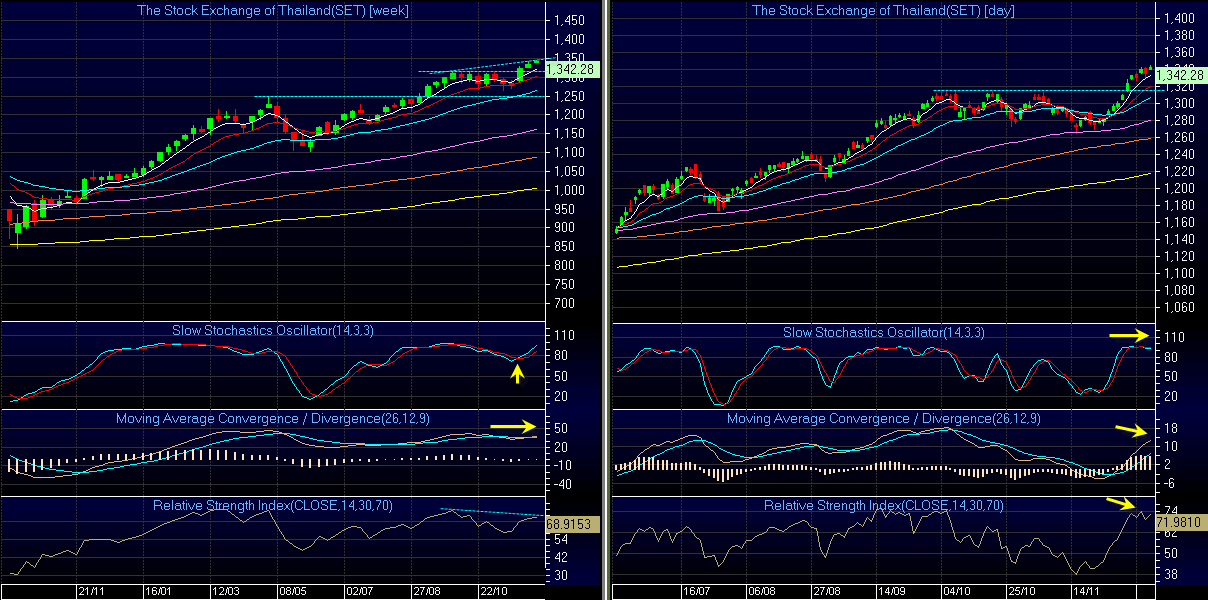Select date label 22/10 on week axis

point(494,592)
